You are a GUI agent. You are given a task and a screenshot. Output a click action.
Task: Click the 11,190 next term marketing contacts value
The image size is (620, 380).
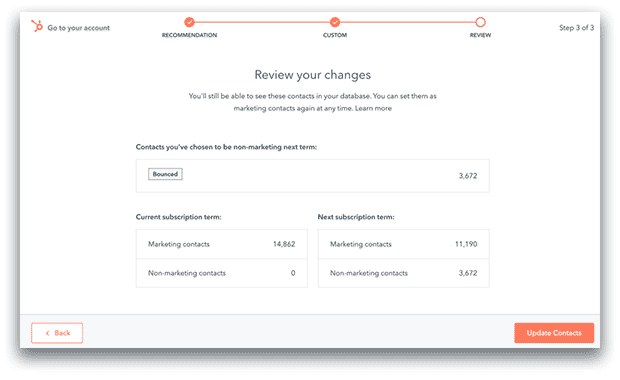tap(466, 244)
